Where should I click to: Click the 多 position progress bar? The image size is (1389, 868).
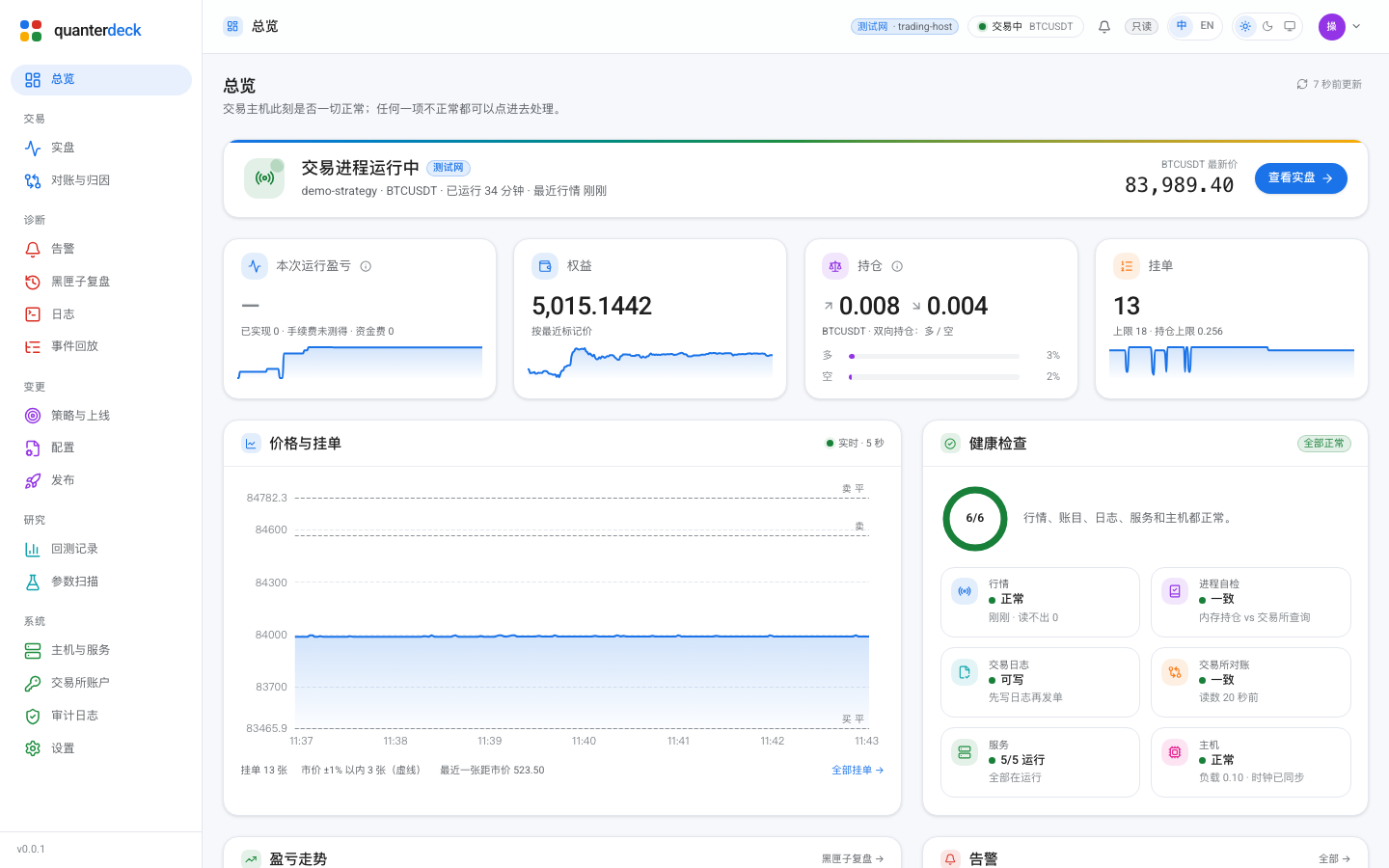click(934, 356)
